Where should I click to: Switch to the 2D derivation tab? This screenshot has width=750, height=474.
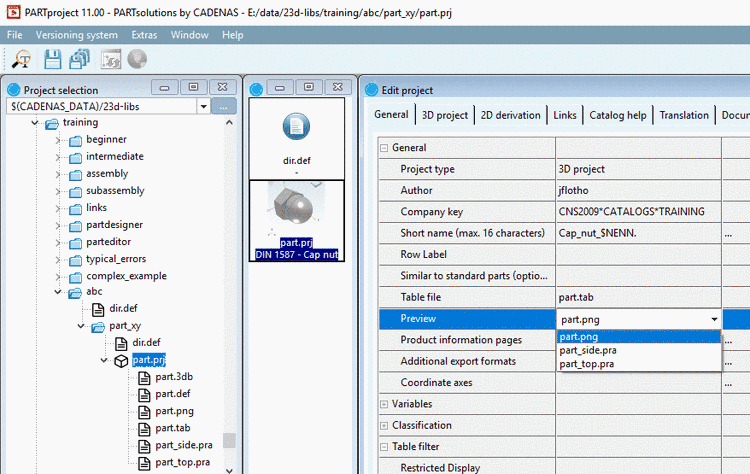point(510,115)
